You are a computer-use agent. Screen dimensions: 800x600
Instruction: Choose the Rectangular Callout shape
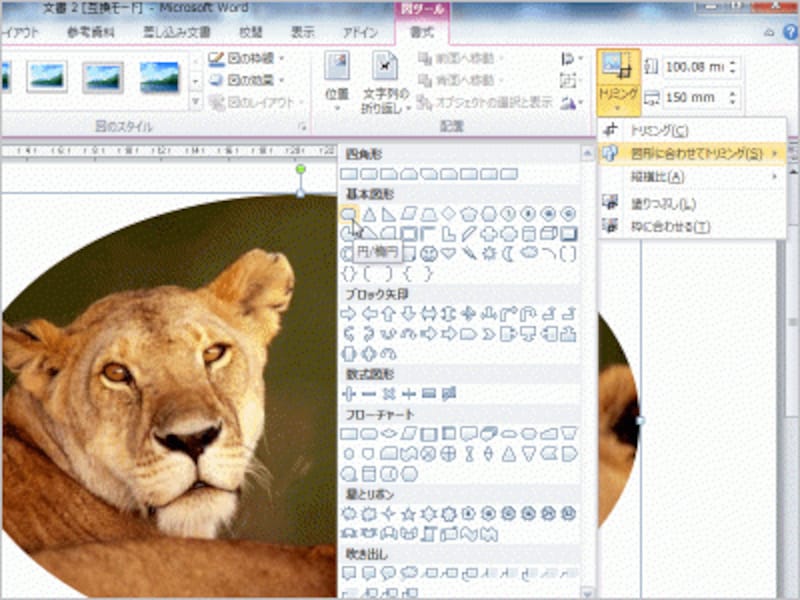[x=349, y=573]
